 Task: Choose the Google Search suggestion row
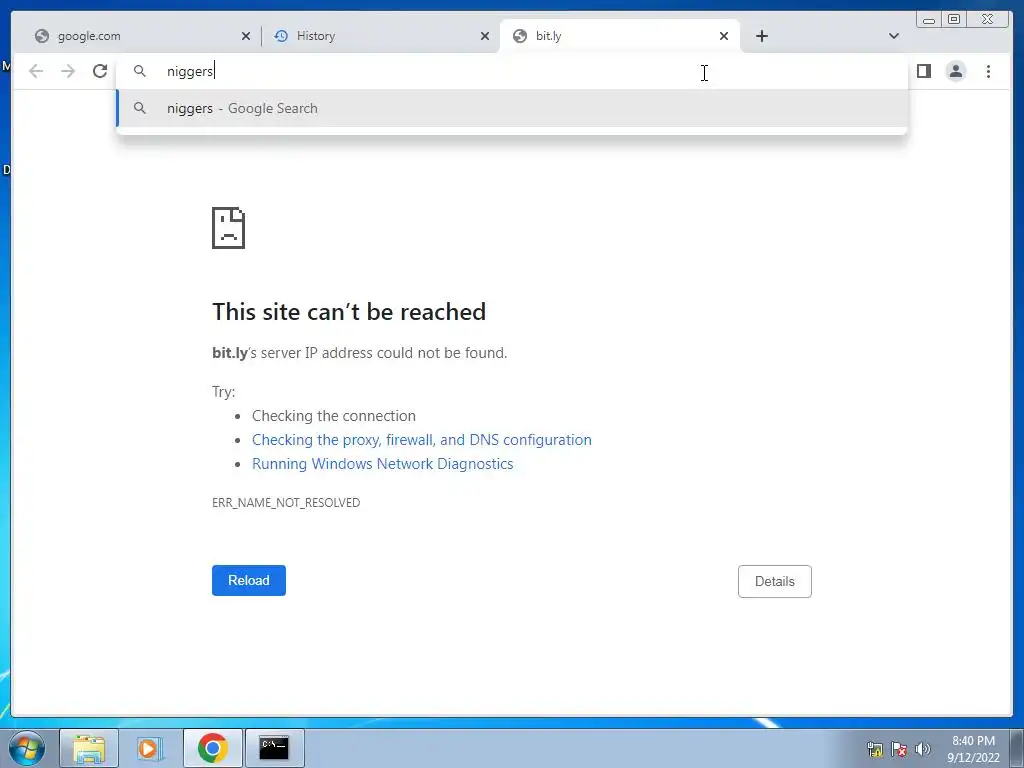click(511, 108)
